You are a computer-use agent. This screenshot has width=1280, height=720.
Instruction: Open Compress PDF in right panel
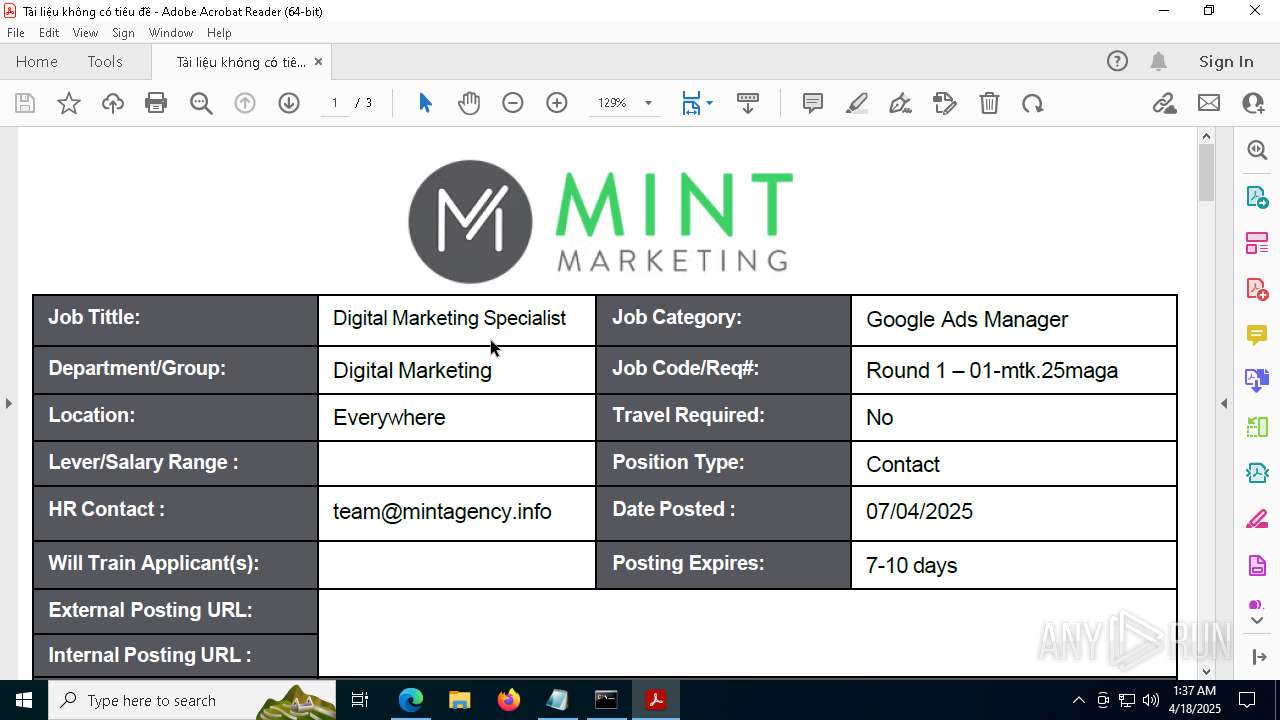coord(1257,473)
